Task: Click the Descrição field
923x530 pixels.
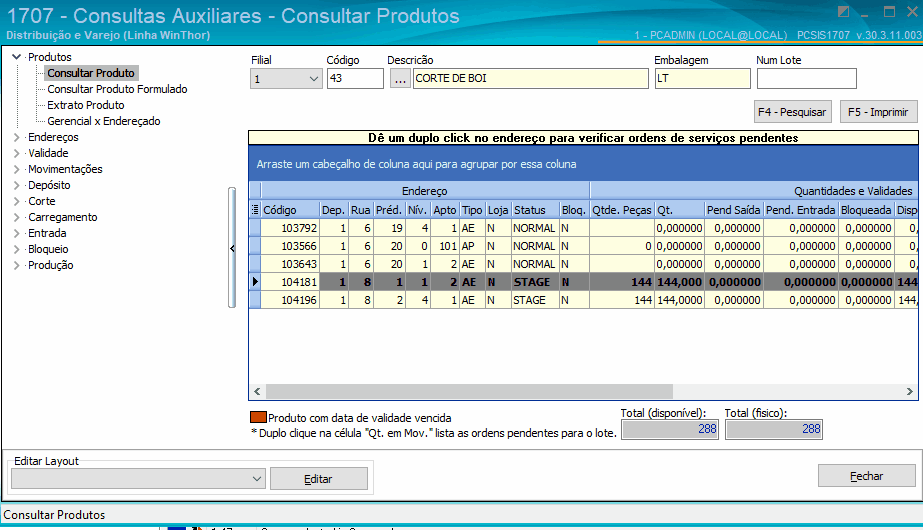Action: point(530,78)
